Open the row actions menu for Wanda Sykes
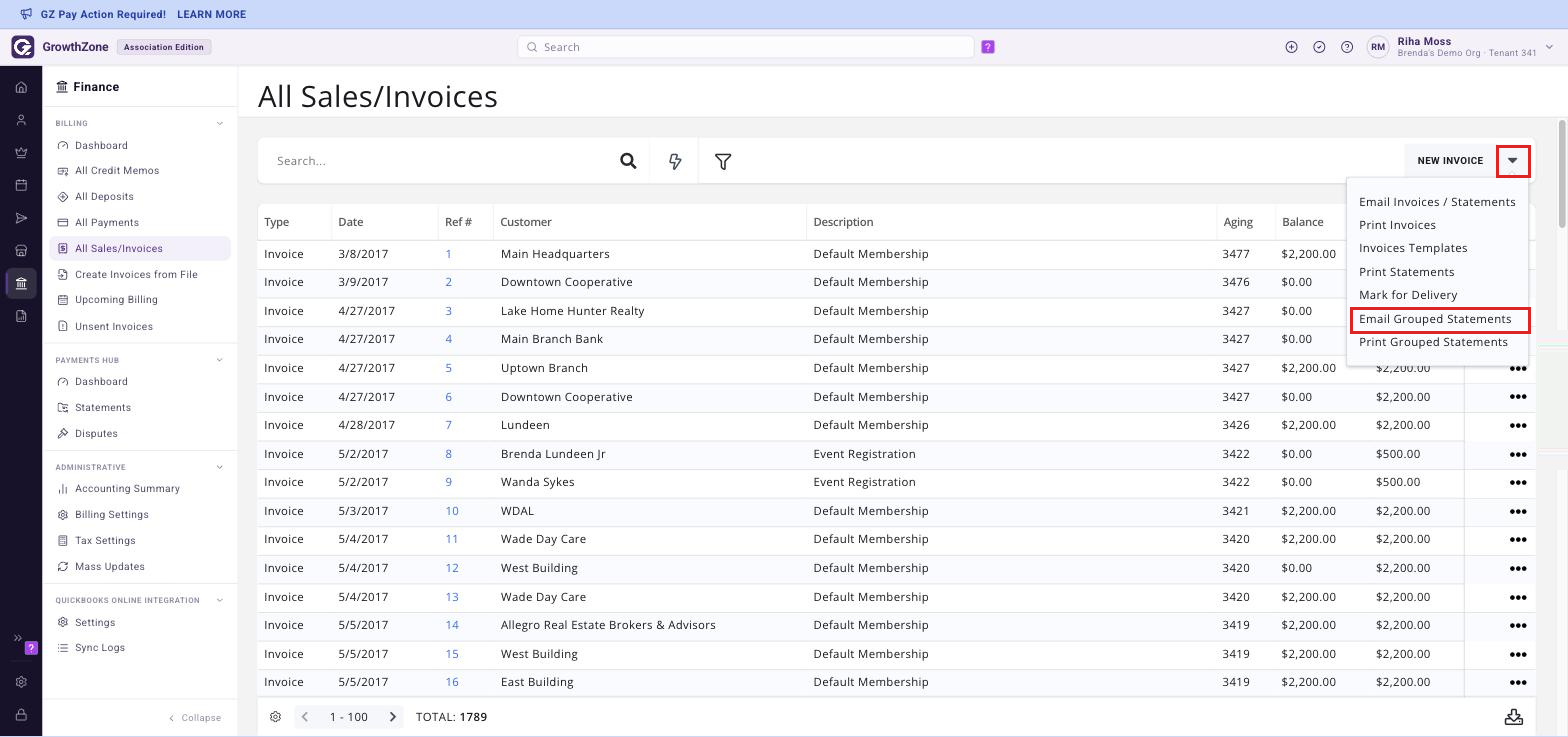This screenshot has height=737, width=1568. [x=1517, y=482]
